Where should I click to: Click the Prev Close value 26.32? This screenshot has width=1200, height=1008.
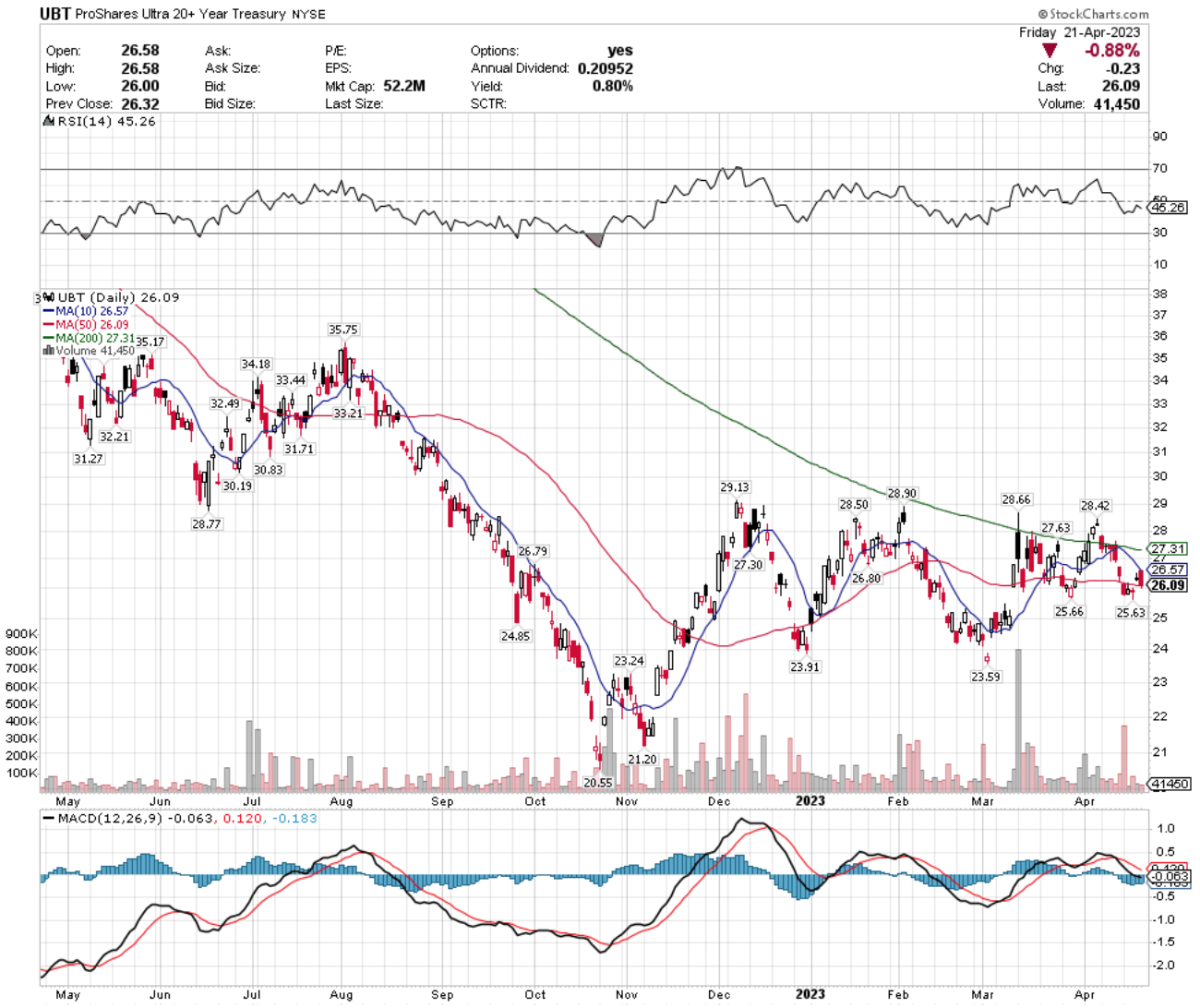[140, 103]
